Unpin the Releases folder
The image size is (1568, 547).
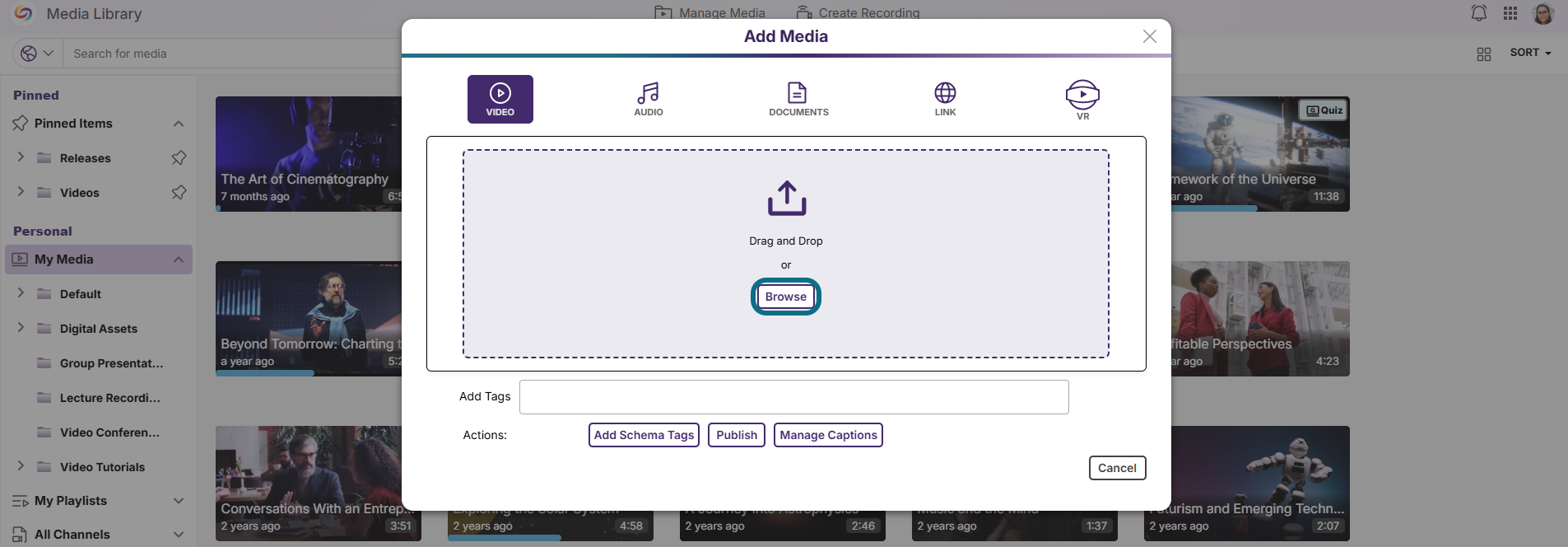[x=179, y=157]
